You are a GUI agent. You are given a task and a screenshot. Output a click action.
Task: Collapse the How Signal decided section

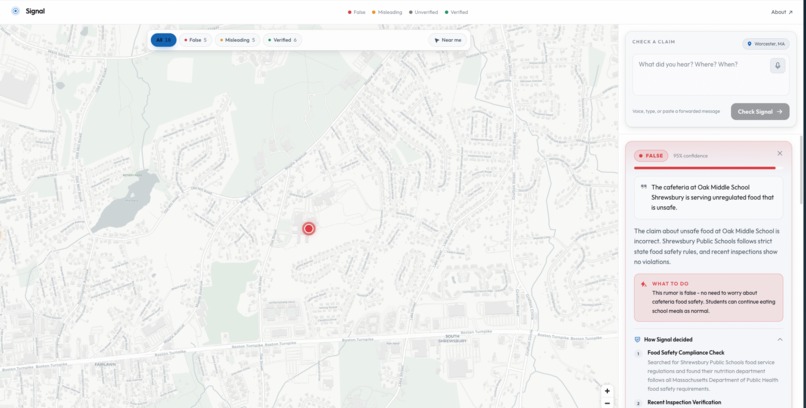[x=780, y=340]
